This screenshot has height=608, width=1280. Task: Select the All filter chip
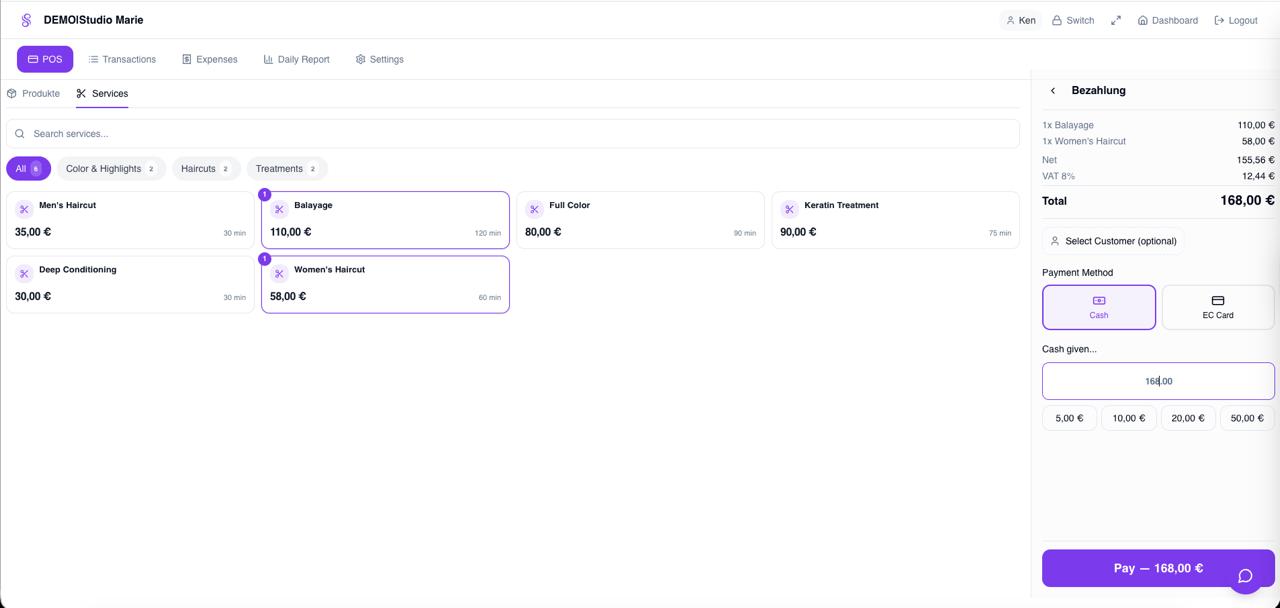point(28,169)
